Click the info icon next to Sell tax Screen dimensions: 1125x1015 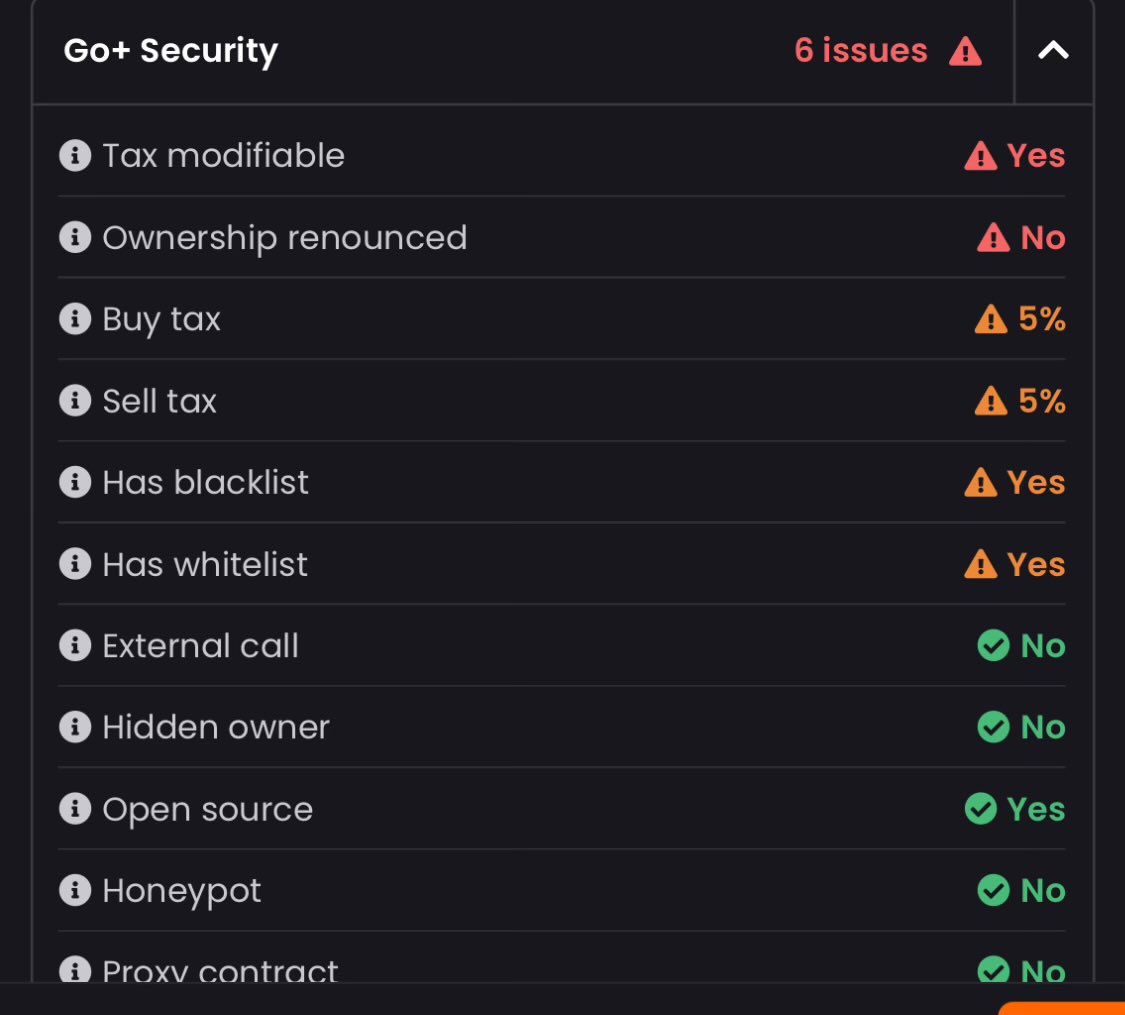click(x=75, y=400)
